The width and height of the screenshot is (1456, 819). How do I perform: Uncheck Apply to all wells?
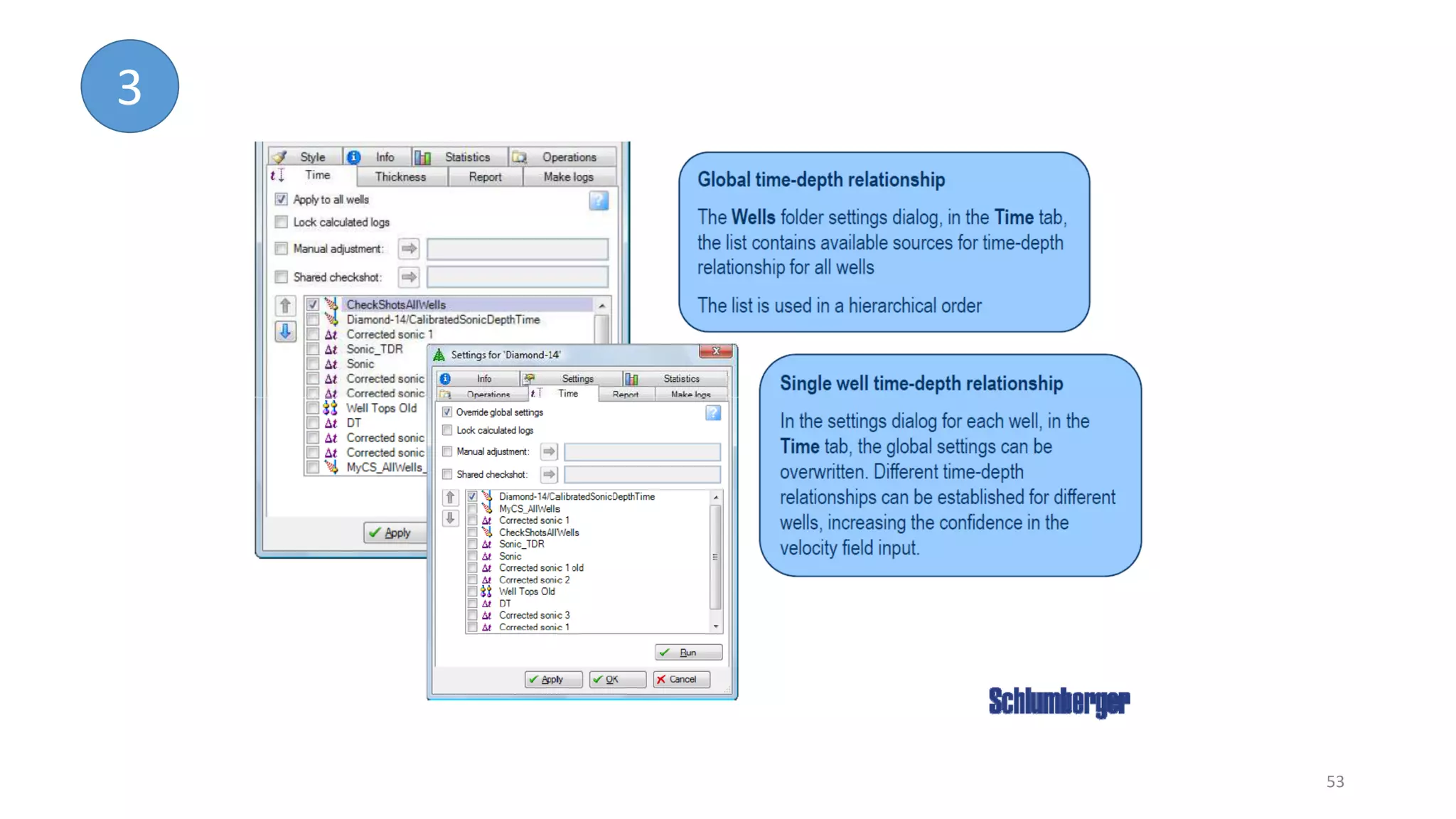pyautogui.click(x=282, y=200)
